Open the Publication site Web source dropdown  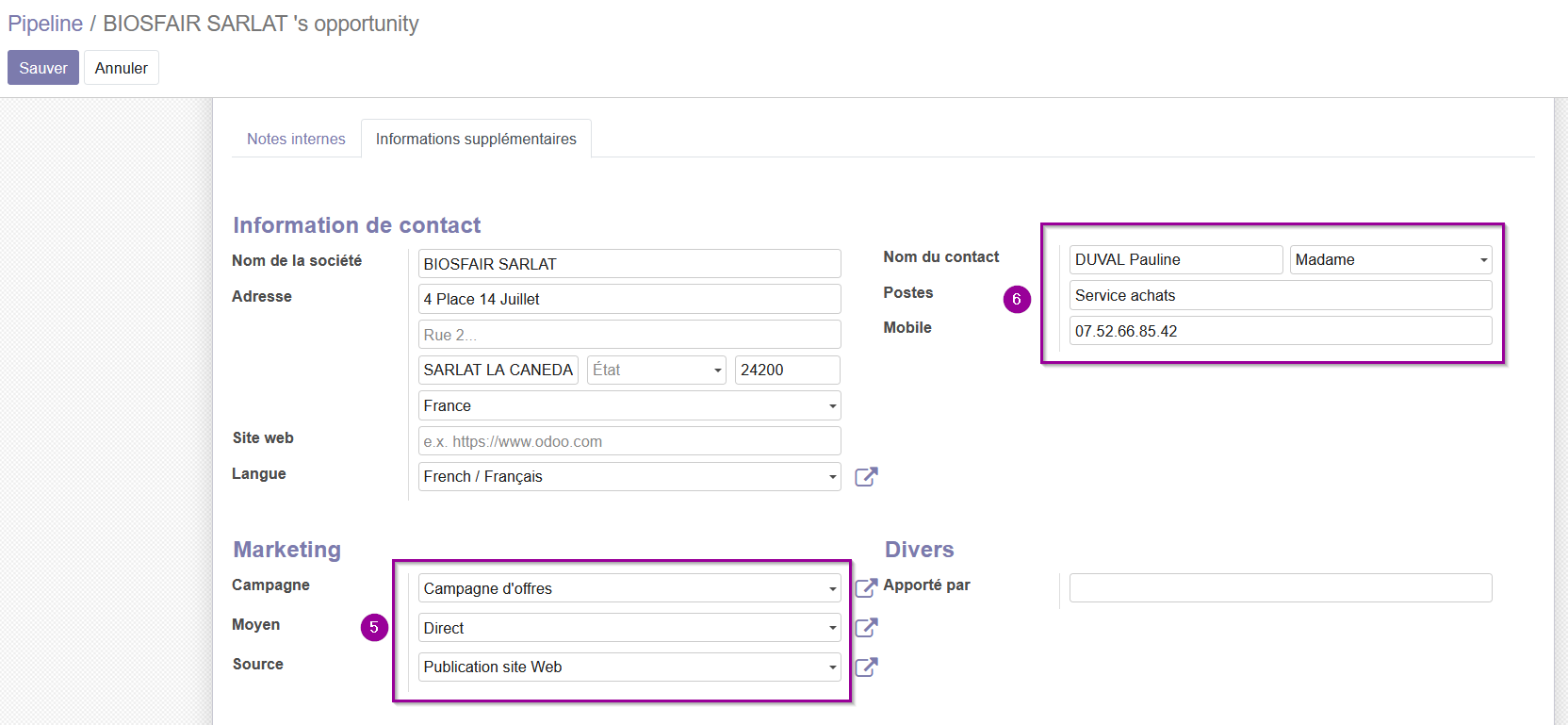629,667
